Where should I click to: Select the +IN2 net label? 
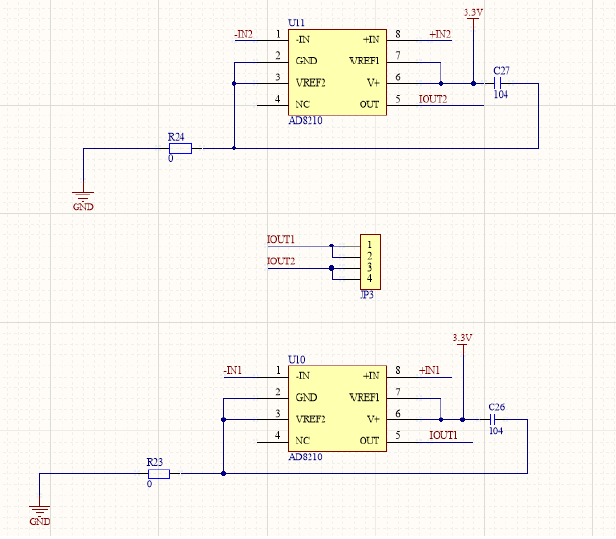(x=440, y=35)
